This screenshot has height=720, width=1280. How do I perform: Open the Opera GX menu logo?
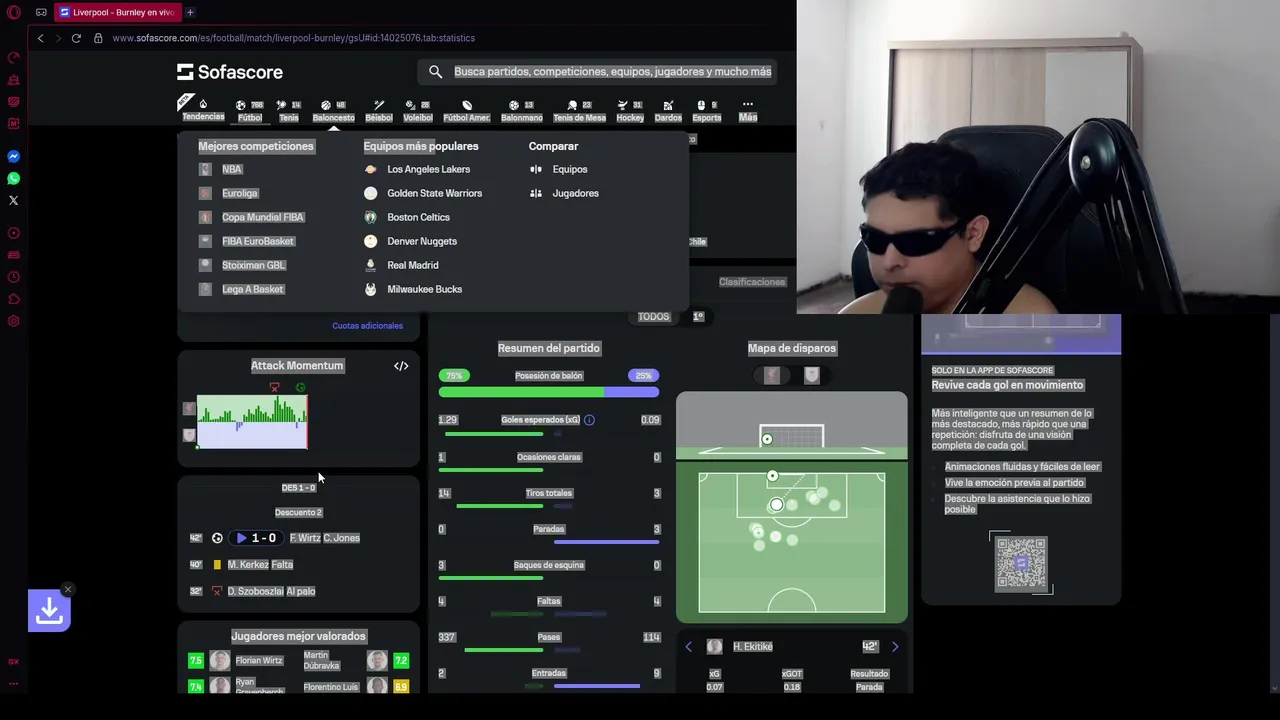14,12
